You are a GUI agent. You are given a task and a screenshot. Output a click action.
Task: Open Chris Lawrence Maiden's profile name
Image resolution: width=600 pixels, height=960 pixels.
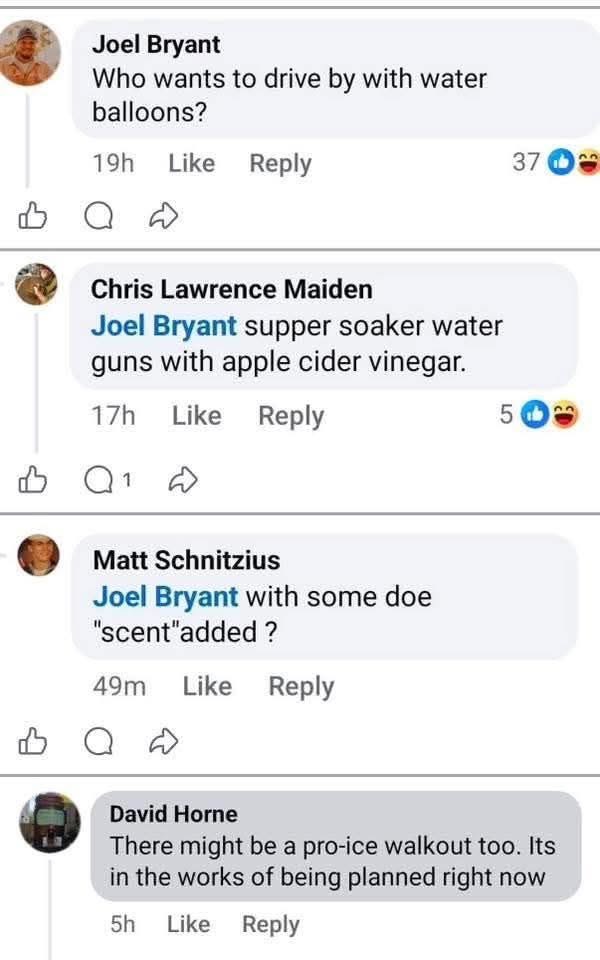(x=231, y=289)
